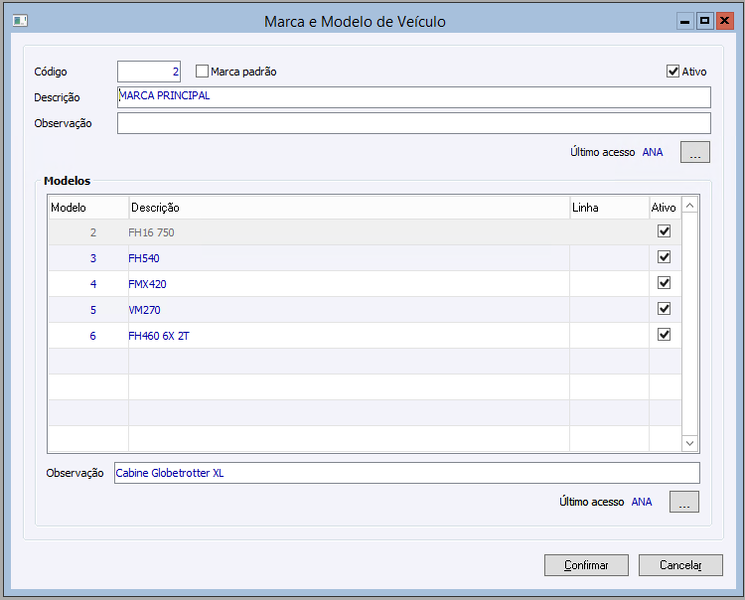Screen dimensions: 745x600
Task: Click Linha cell of FH540 row
Action: (x=610, y=258)
